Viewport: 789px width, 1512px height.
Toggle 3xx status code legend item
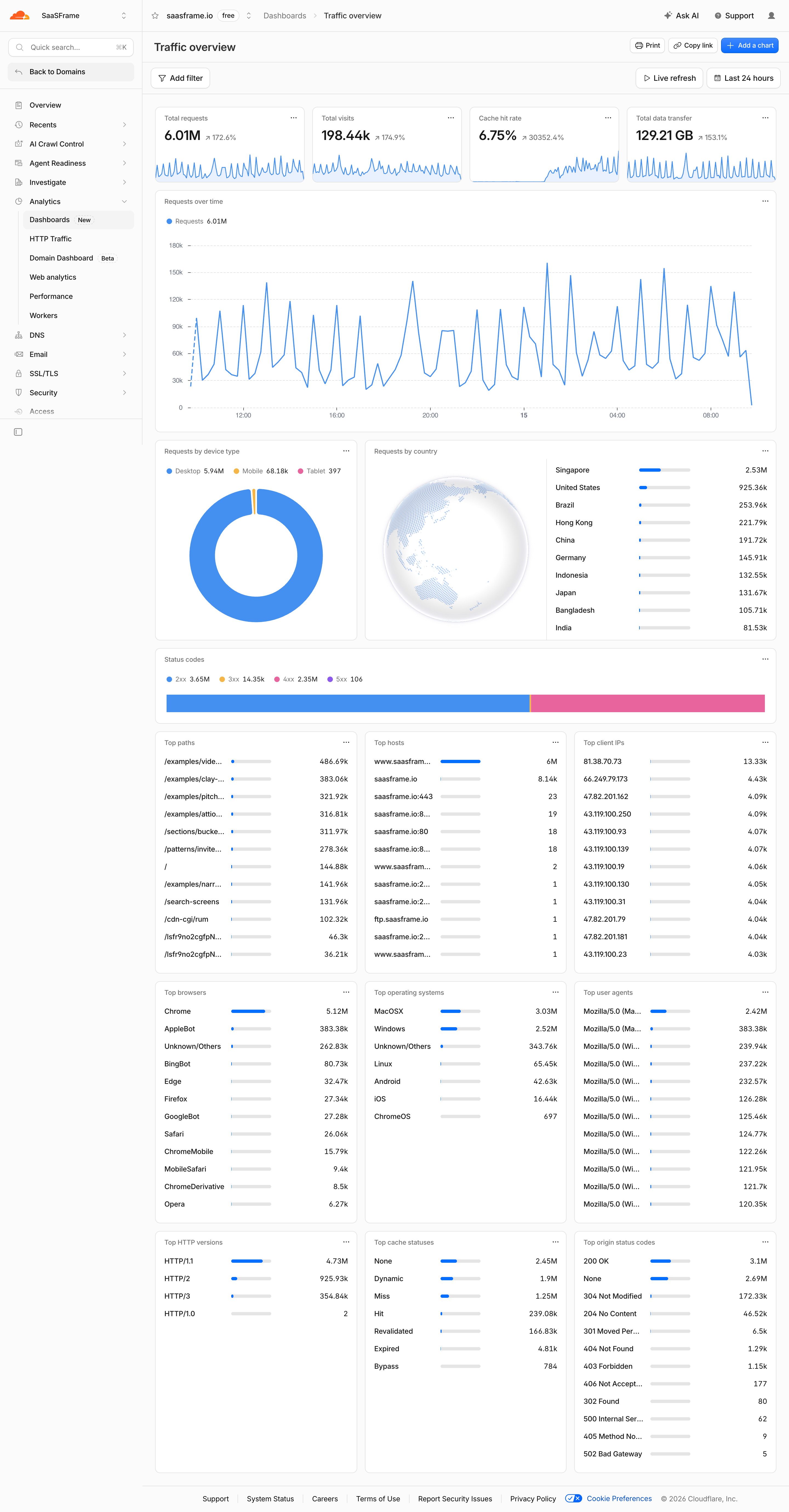point(242,679)
